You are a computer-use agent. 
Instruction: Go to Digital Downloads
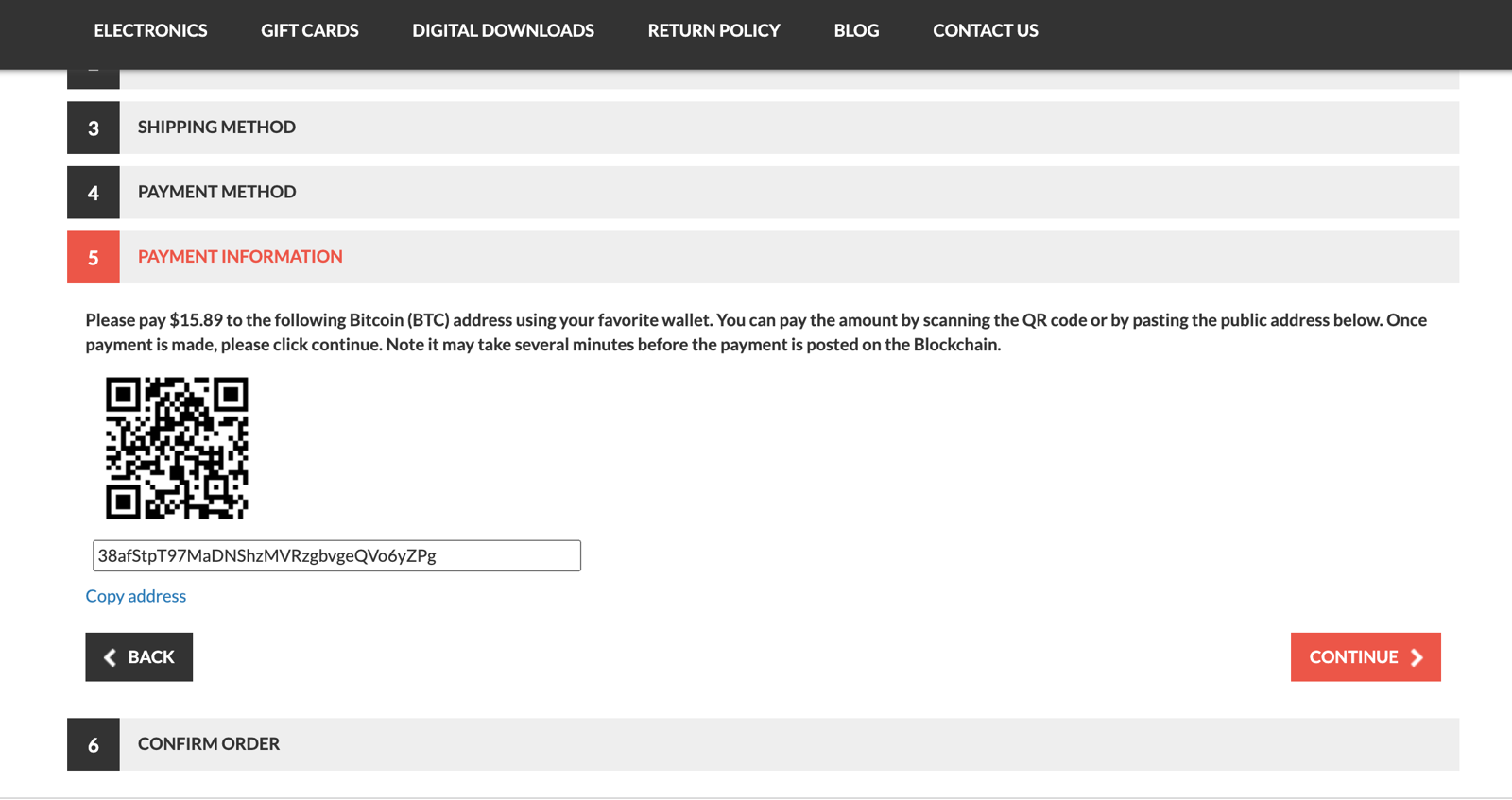click(503, 30)
